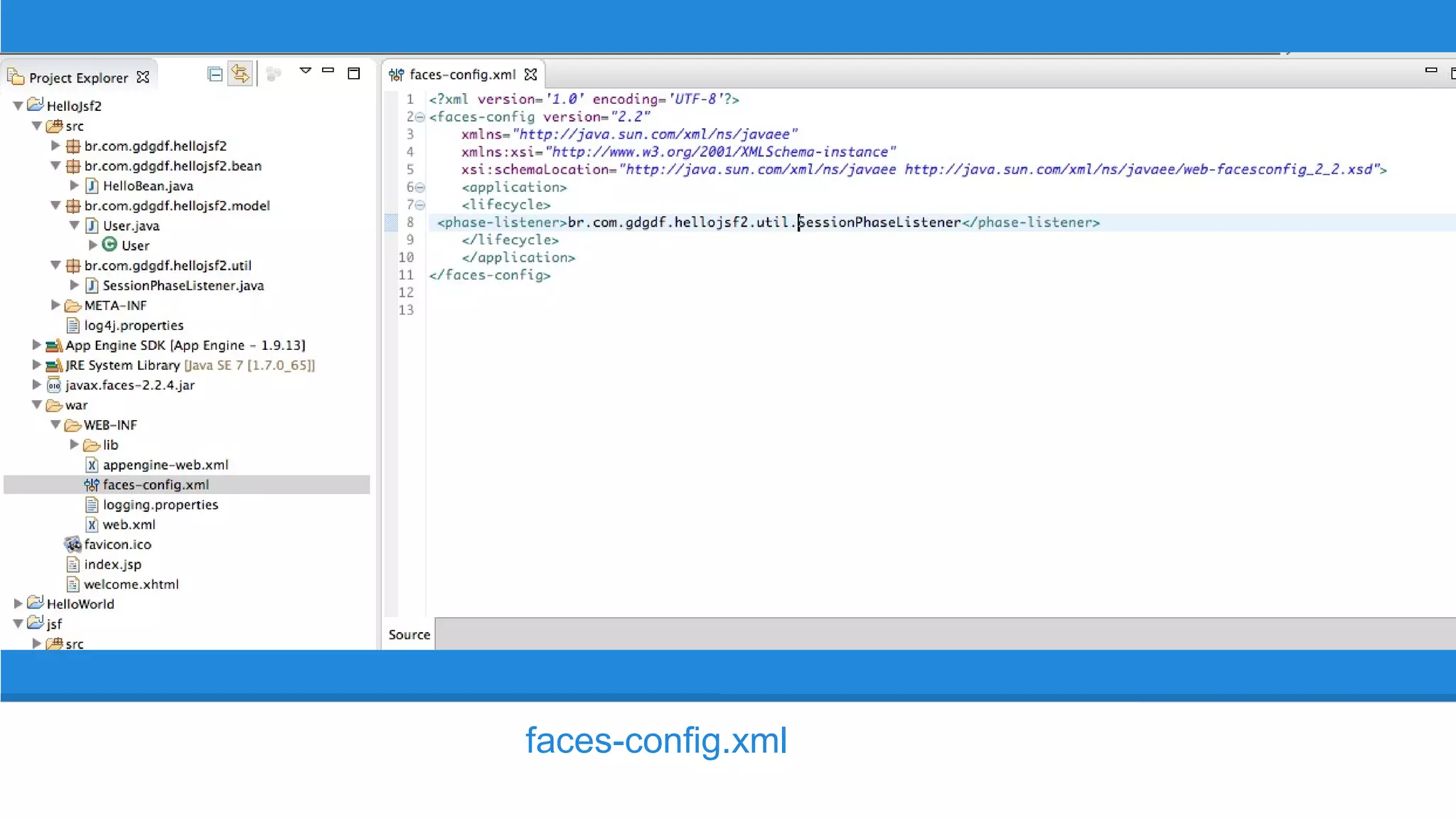Click the HelloWorld project icon
The width and height of the screenshot is (1456, 819).
[36, 602]
